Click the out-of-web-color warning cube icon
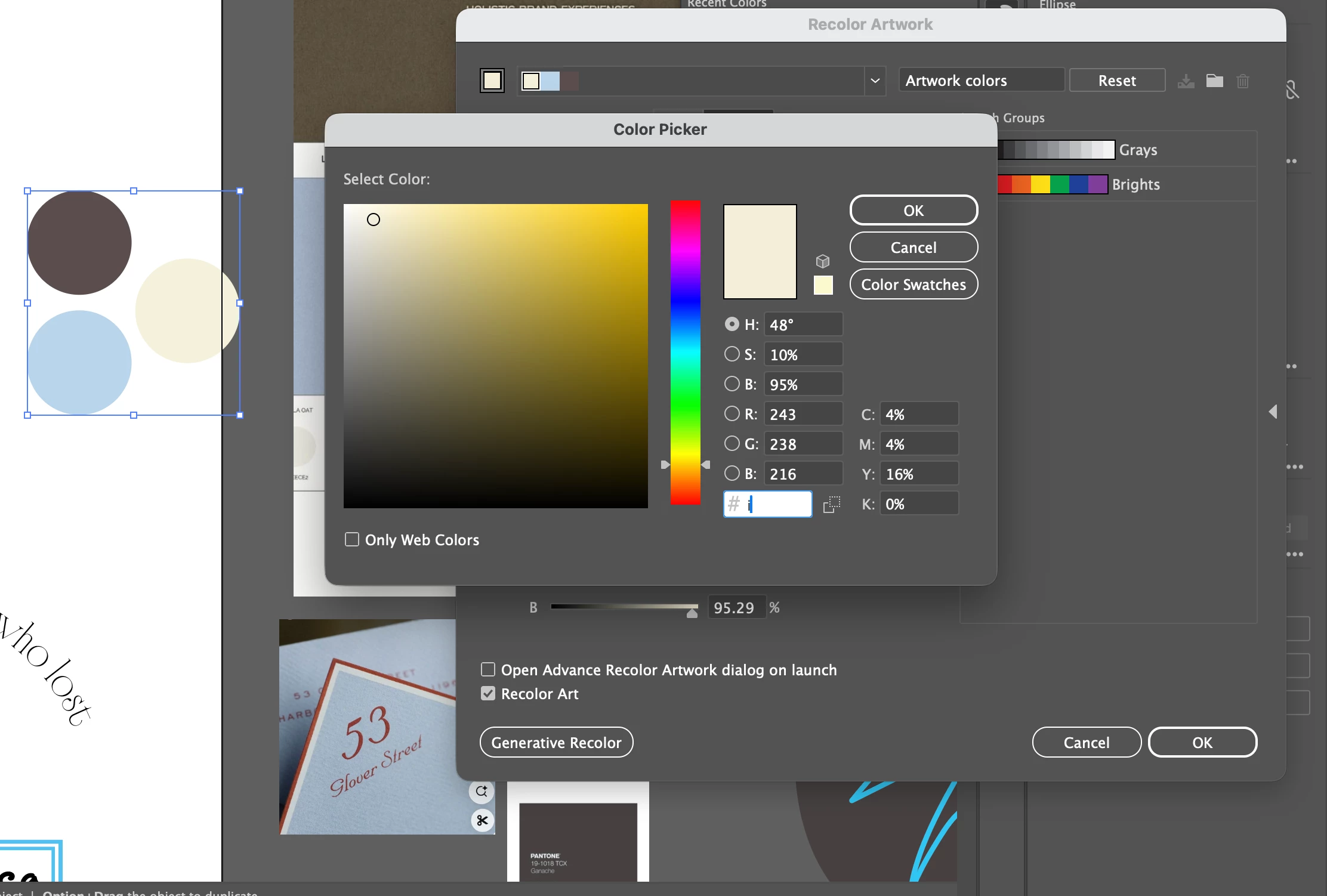This screenshot has height=896, width=1327. click(x=823, y=261)
